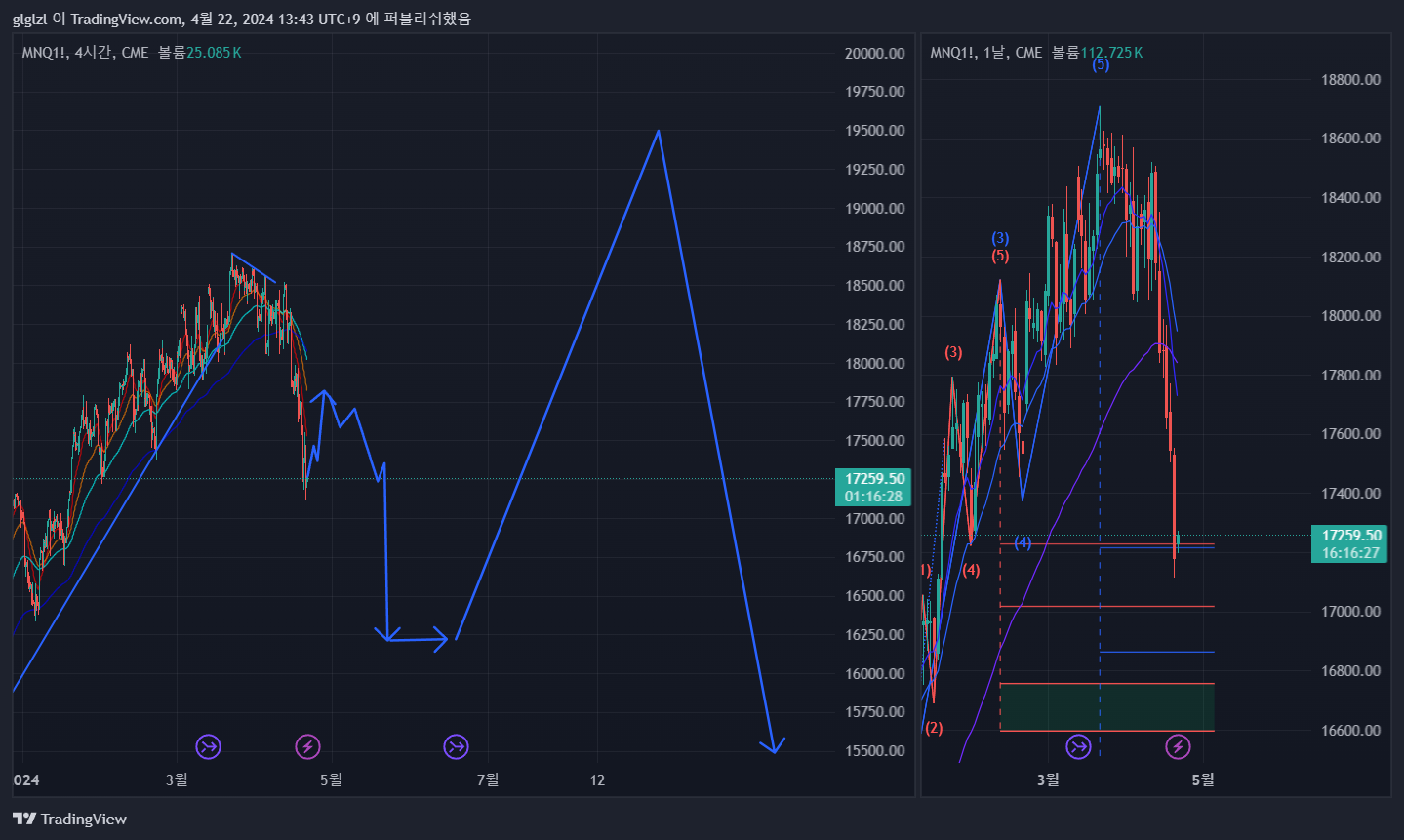The image size is (1404, 840).
Task: Click the 18250.00 price axis label
Action: click(x=875, y=324)
